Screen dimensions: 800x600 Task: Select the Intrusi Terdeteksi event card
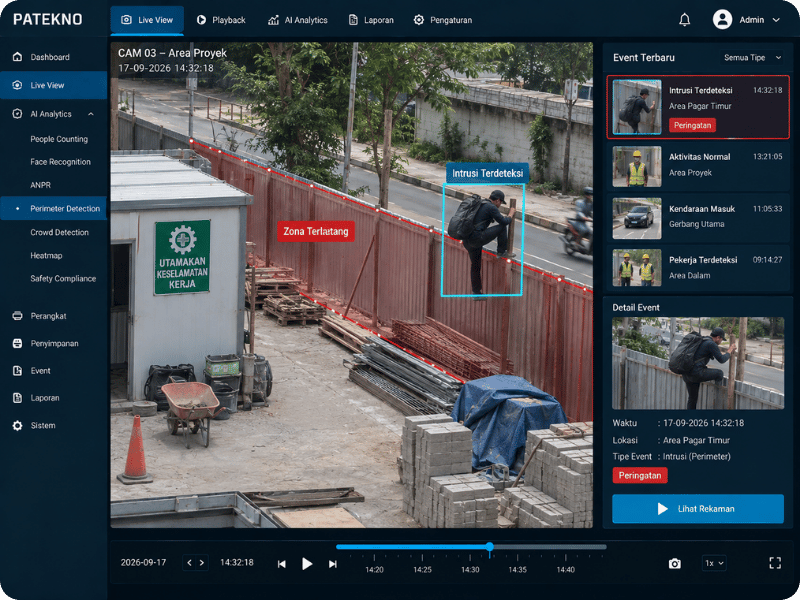click(x=698, y=107)
